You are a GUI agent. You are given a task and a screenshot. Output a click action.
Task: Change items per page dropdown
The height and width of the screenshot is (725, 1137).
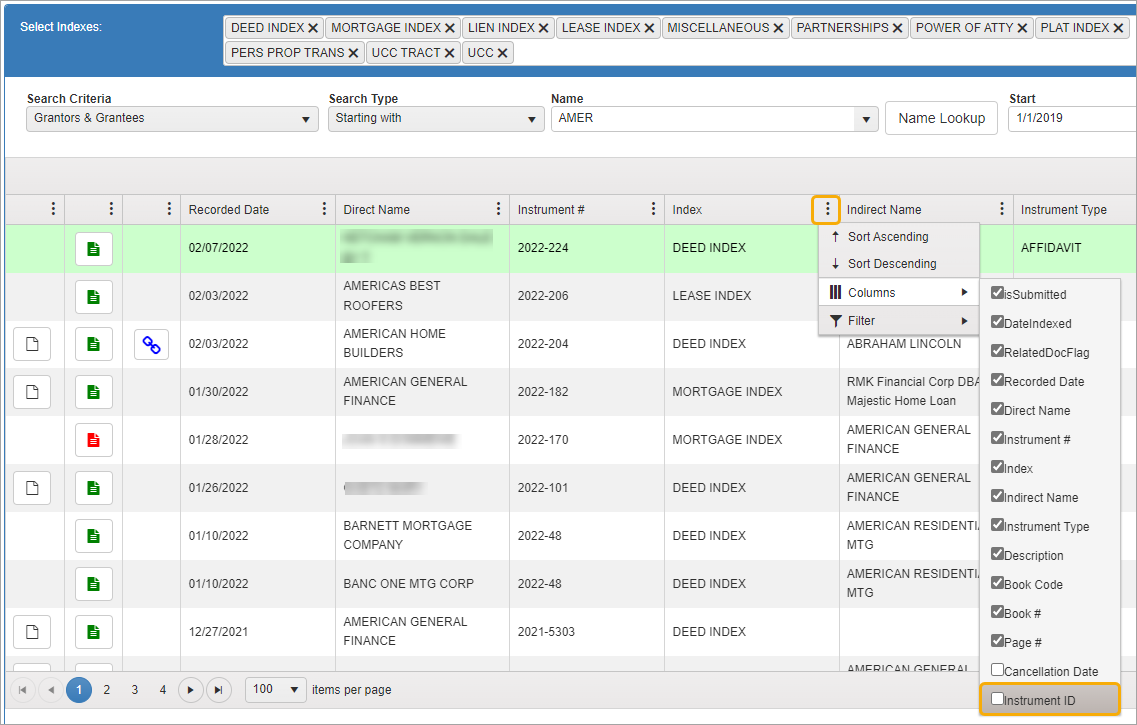coord(276,690)
